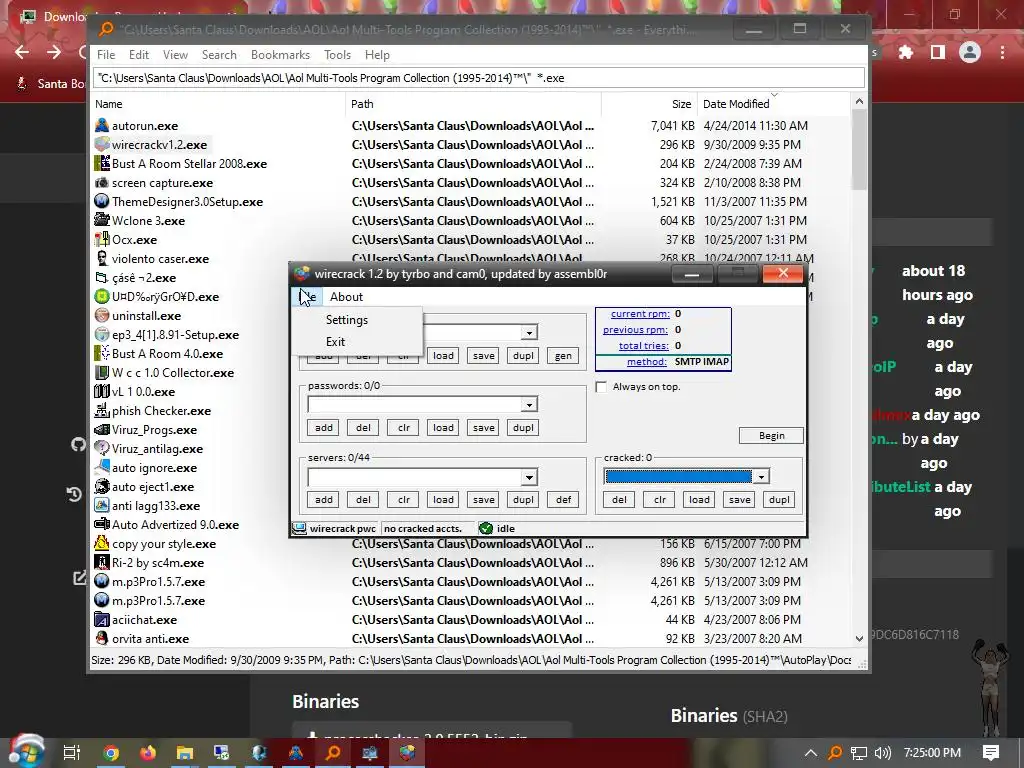Screen dimensions: 1024x768
Task: Open the Tools menu in Everything
Action: coord(338,55)
